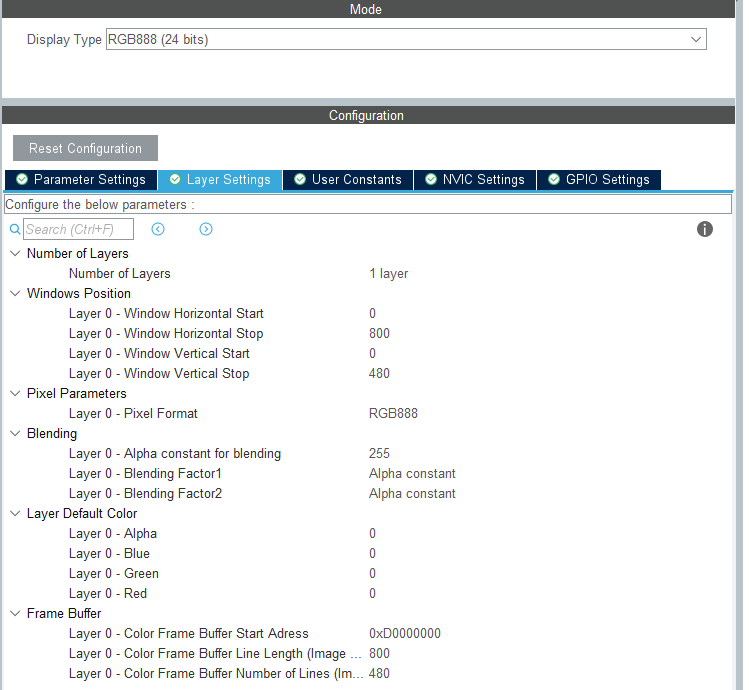
Task: Select Blending Factor1 value Alpha constant
Action: pyautogui.click(x=412, y=474)
